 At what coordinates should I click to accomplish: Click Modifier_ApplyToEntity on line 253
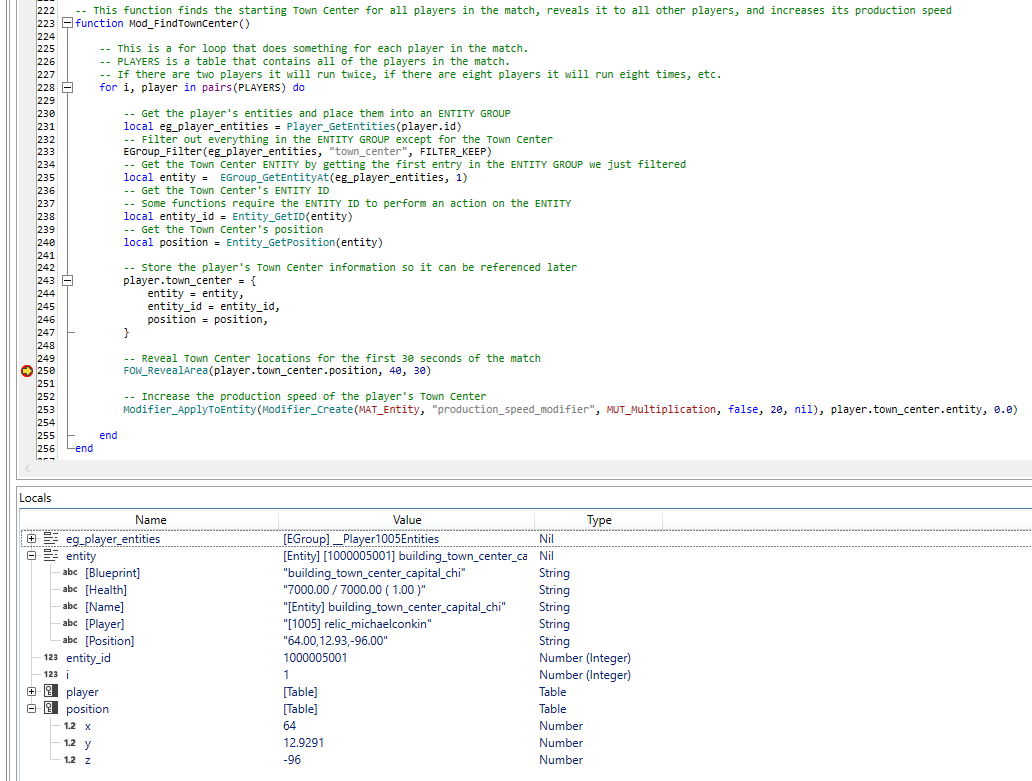click(190, 409)
